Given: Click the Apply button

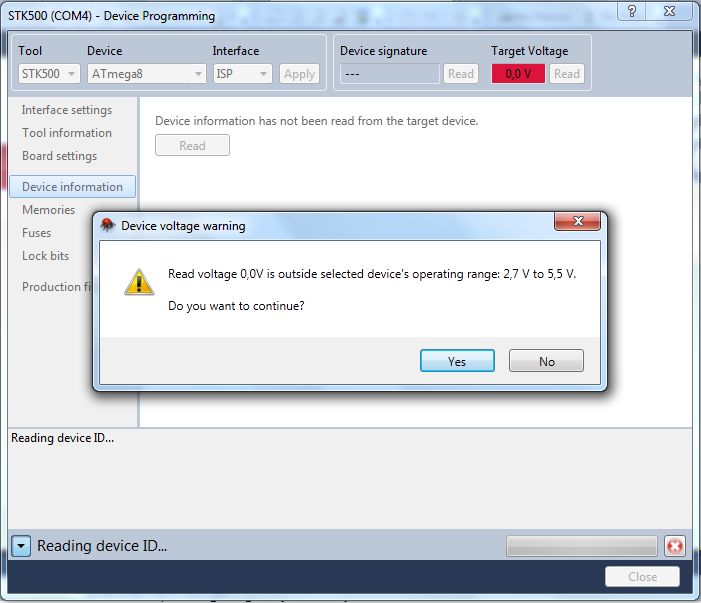Looking at the screenshot, I should click(299, 74).
